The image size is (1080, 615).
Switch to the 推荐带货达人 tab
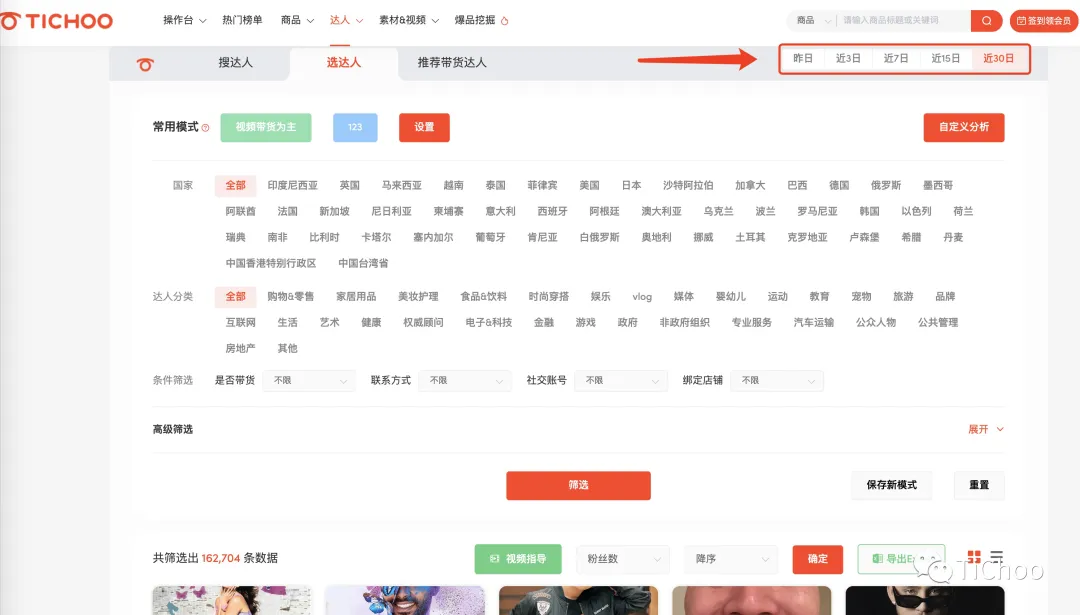[452, 63]
